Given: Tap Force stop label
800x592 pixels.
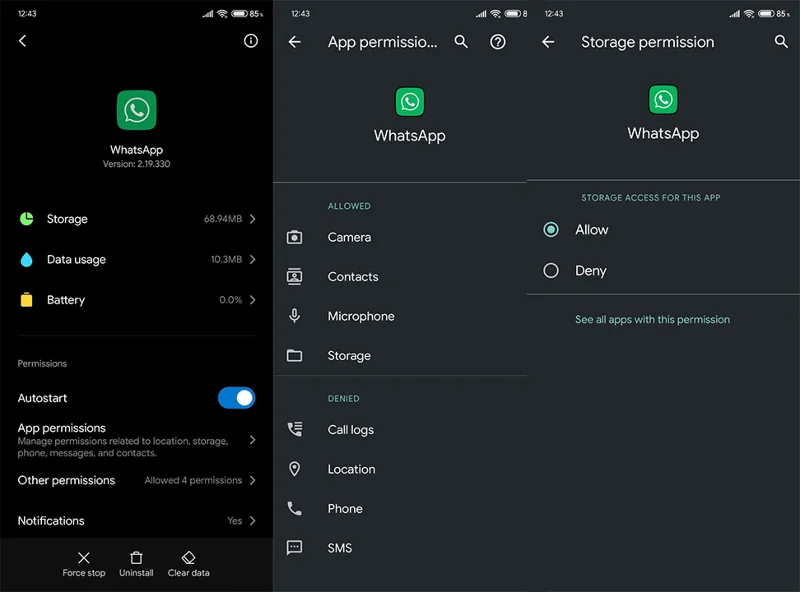Looking at the screenshot, I should 84,573.
